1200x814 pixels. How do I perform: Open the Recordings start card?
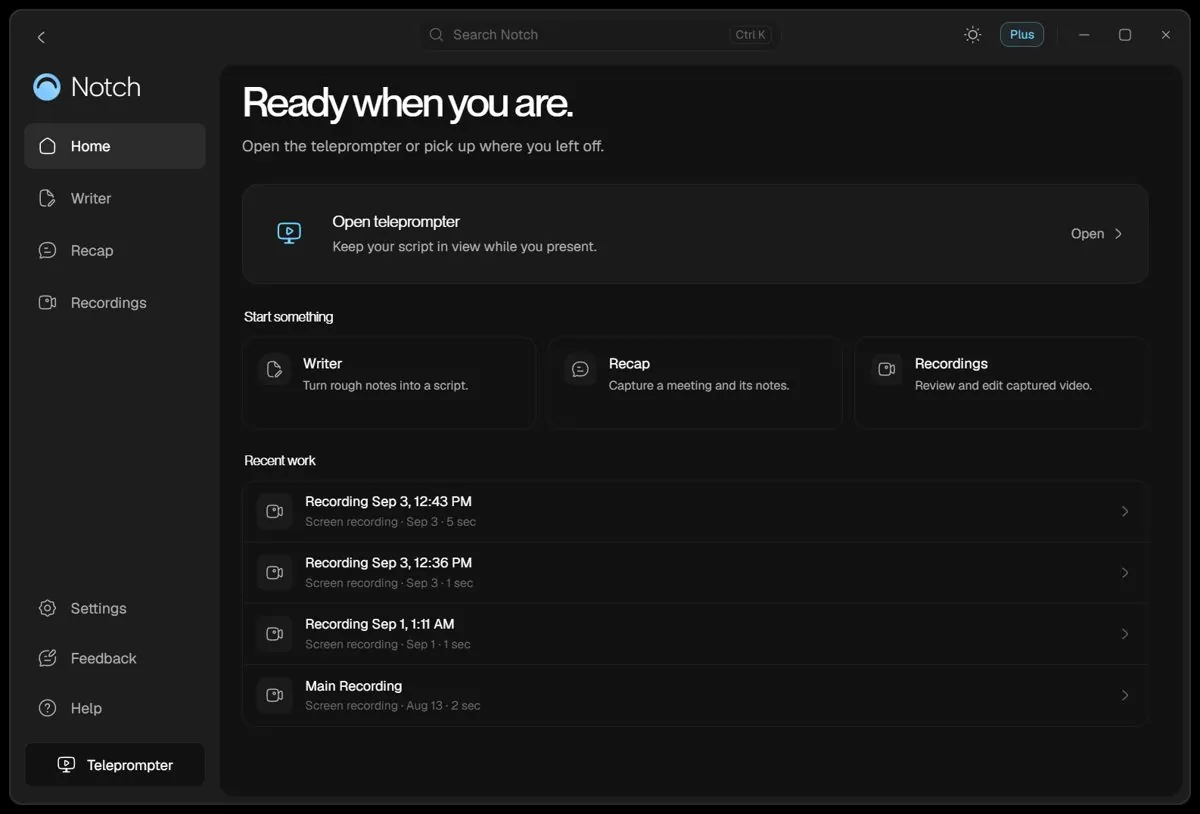pos(1001,383)
